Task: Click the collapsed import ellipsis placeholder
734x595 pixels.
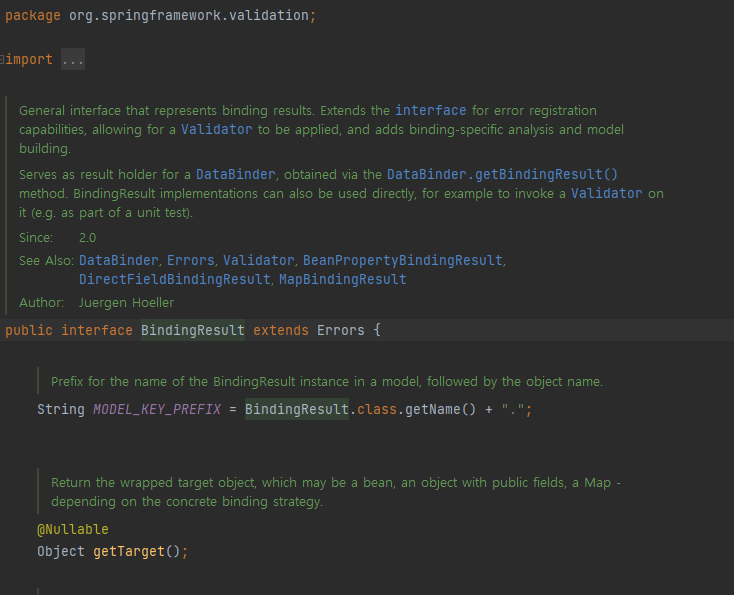Action: click(x=73, y=59)
